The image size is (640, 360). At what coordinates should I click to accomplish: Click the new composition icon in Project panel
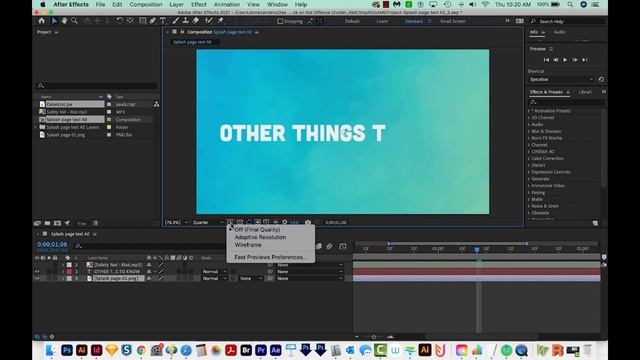click(x=57, y=223)
